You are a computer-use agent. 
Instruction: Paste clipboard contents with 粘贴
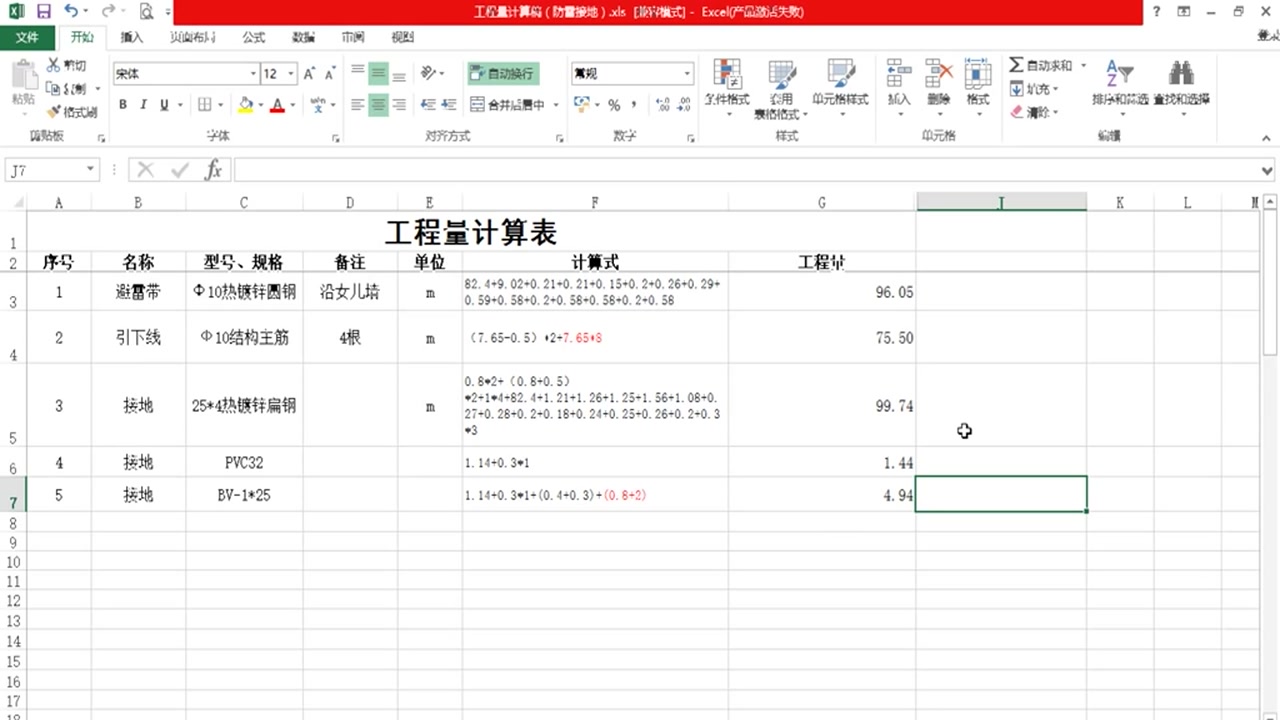[x=23, y=85]
